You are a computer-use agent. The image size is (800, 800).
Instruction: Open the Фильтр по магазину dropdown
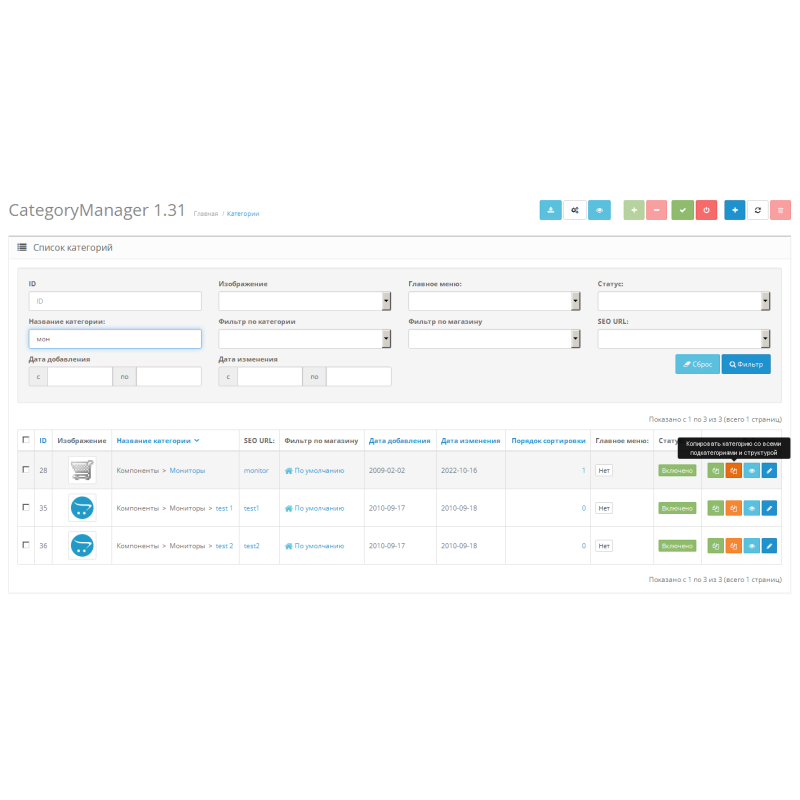[x=494, y=339]
